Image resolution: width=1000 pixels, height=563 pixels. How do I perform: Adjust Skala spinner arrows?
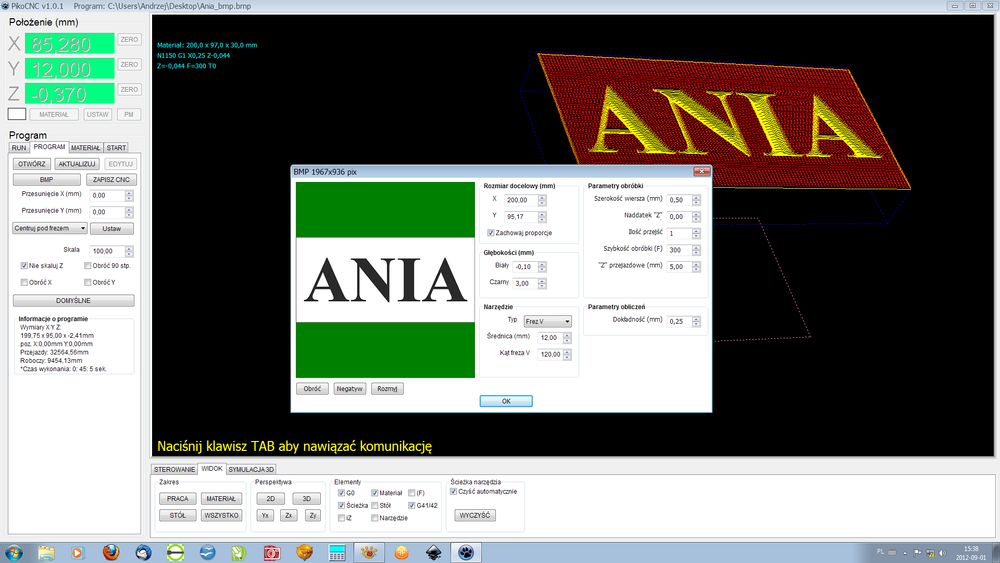pyautogui.click(x=129, y=251)
